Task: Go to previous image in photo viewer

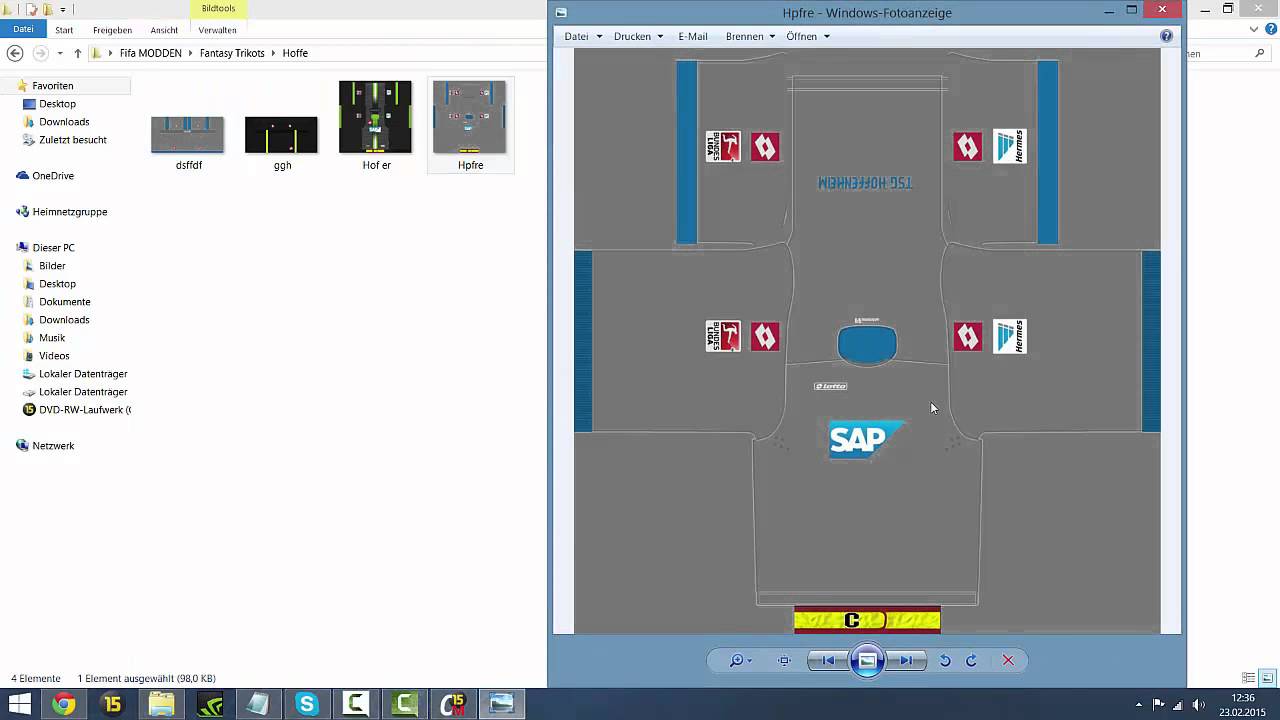Action: (x=828, y=660)
